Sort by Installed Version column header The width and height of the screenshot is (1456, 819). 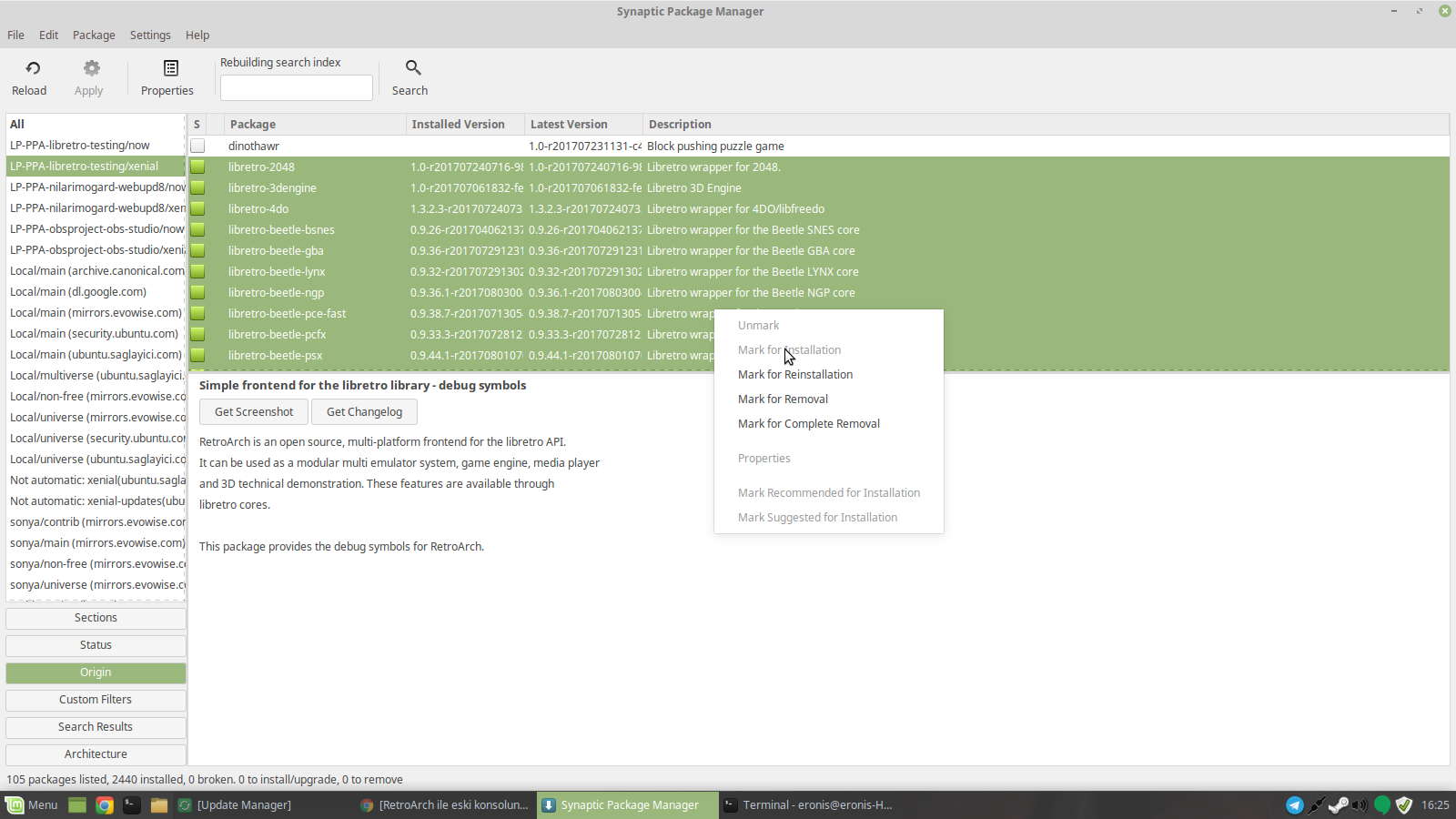tap(465, 124)
